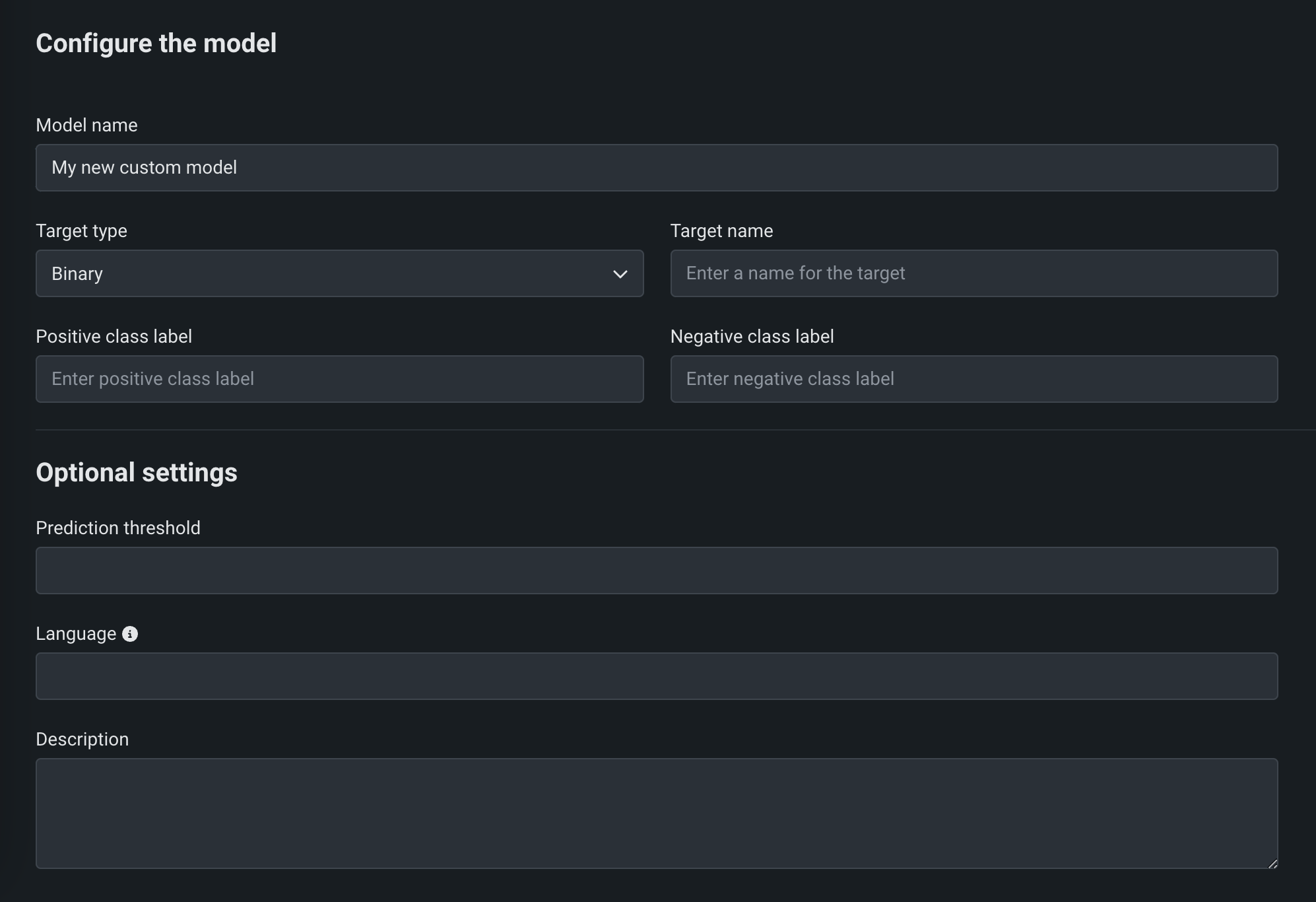
Task: Click the "Target name" field label
Action: click(721, 231)
